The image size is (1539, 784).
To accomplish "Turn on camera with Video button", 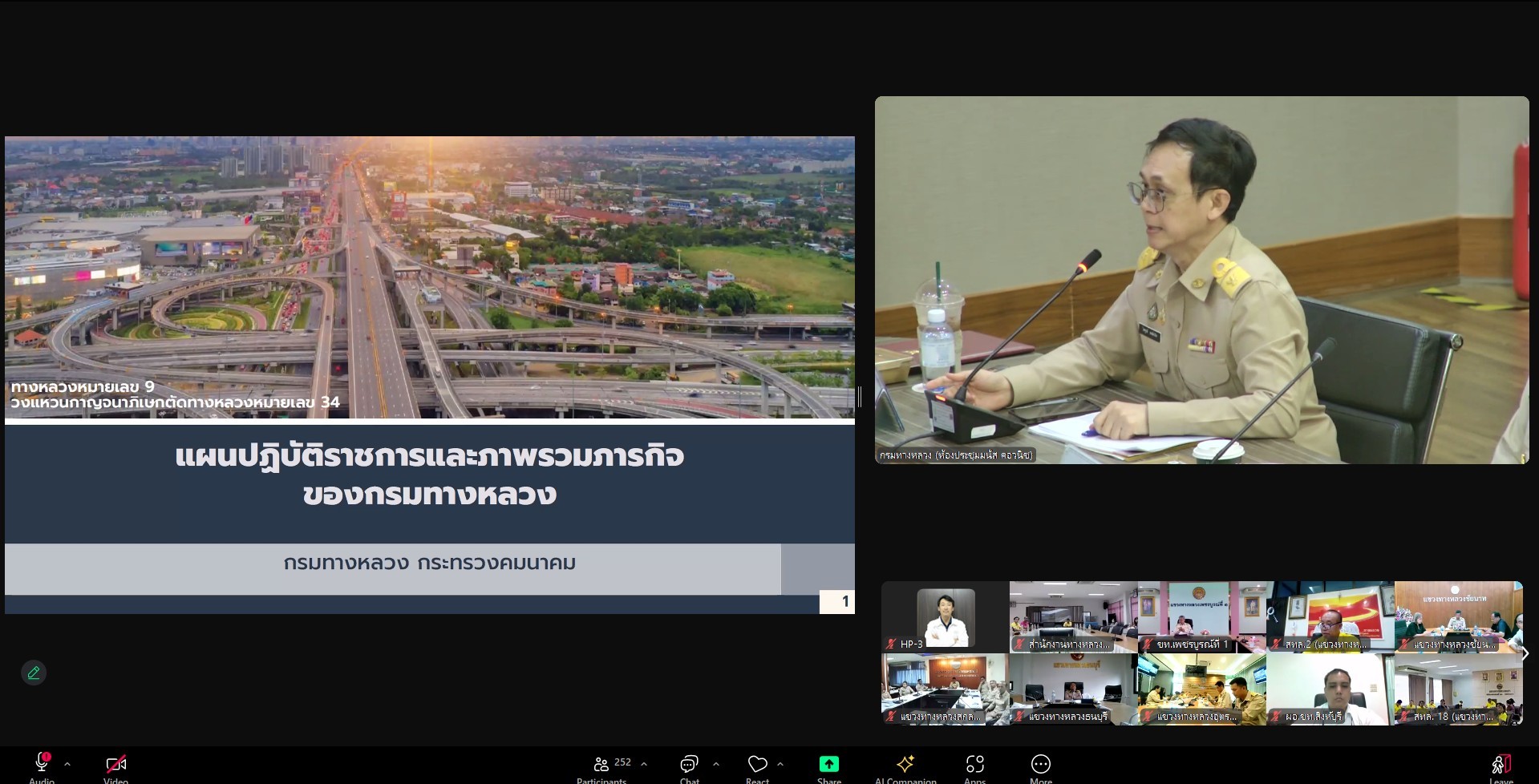I will (x=115, y=763).
